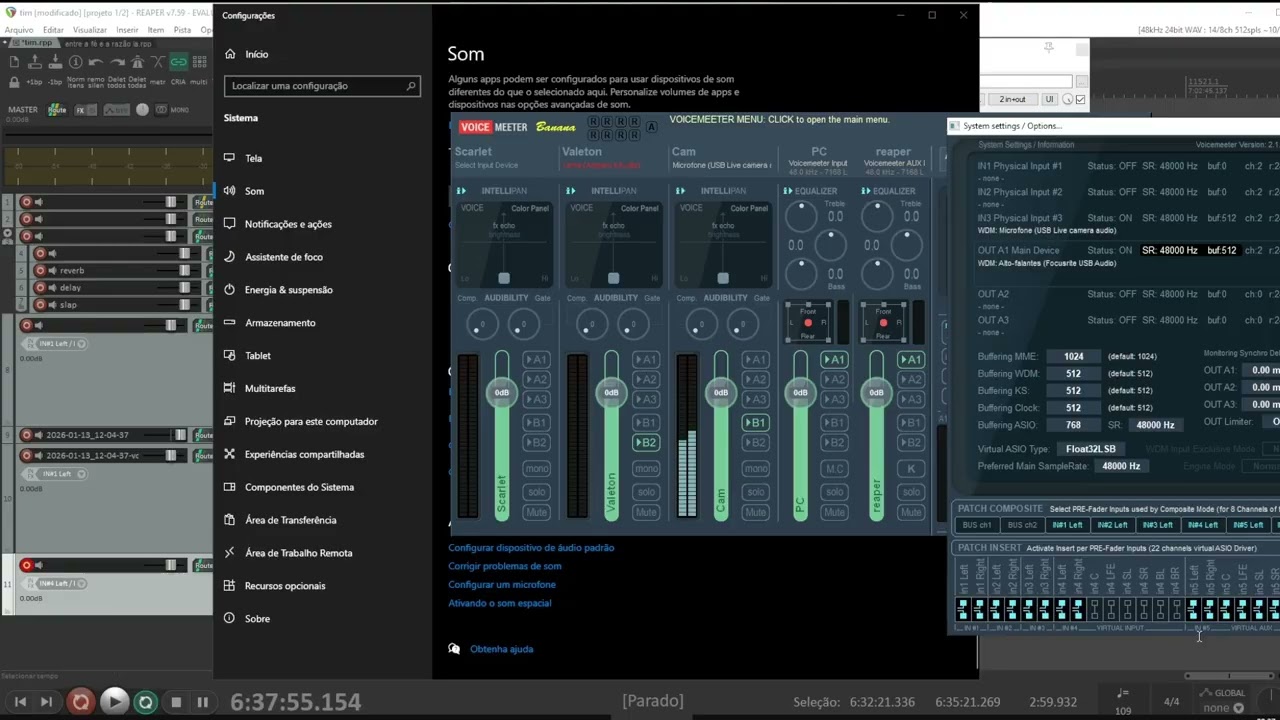The image size is (1280, 720).
Task: Click the REAPER record button in transport
Action: tap(81, 702)
